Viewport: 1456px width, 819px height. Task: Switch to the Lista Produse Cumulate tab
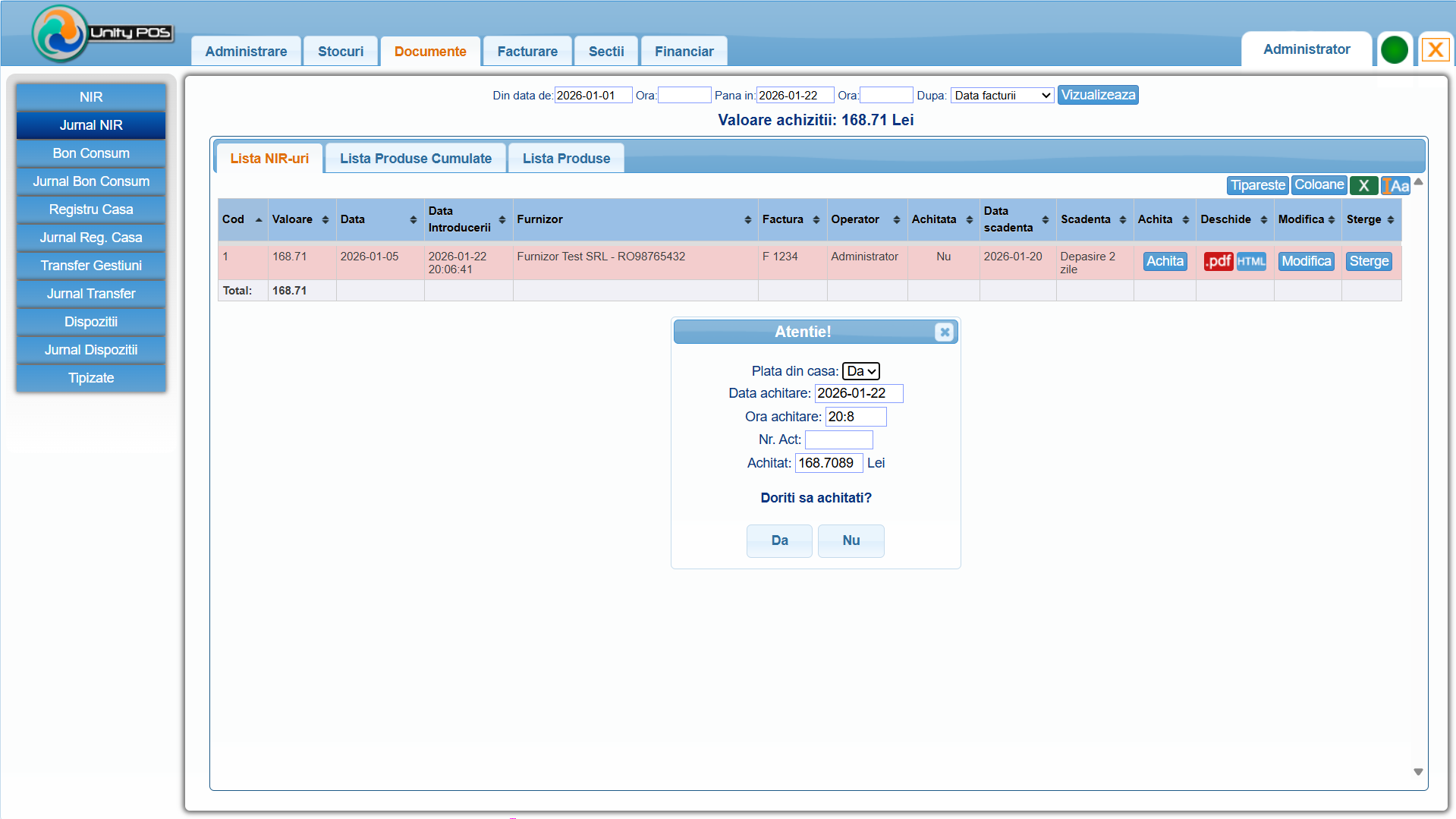(415, 159)
